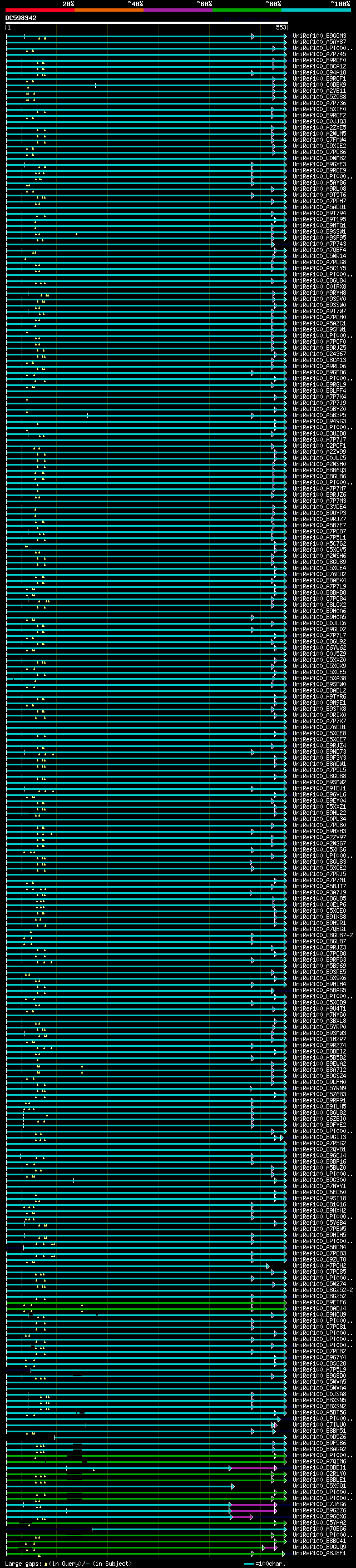Open hit UniRef100_A5AY87
The image size is (356, 1568).
319,42
